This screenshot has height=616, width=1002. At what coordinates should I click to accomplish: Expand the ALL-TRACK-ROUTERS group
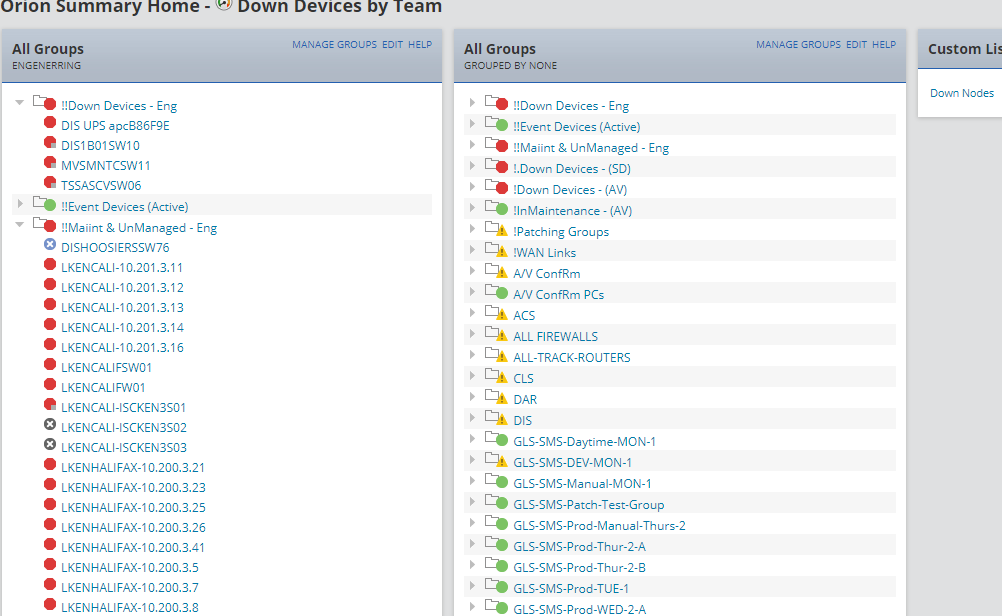click(x=472, y=354)
